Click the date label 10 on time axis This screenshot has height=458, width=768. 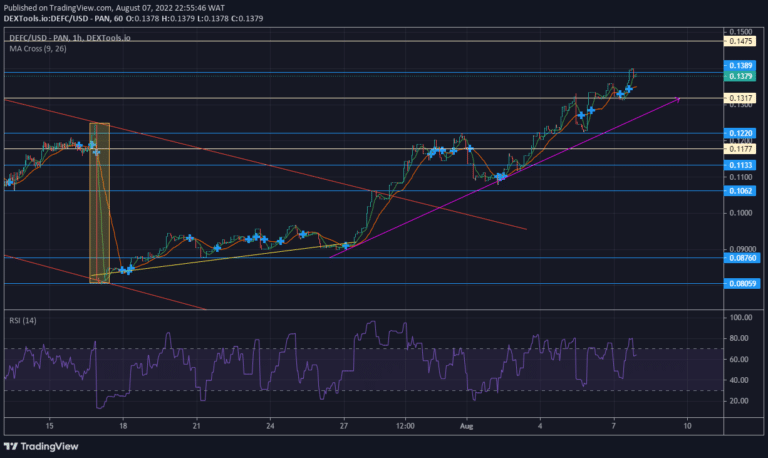pyautogui.click(x=687, y=426)
